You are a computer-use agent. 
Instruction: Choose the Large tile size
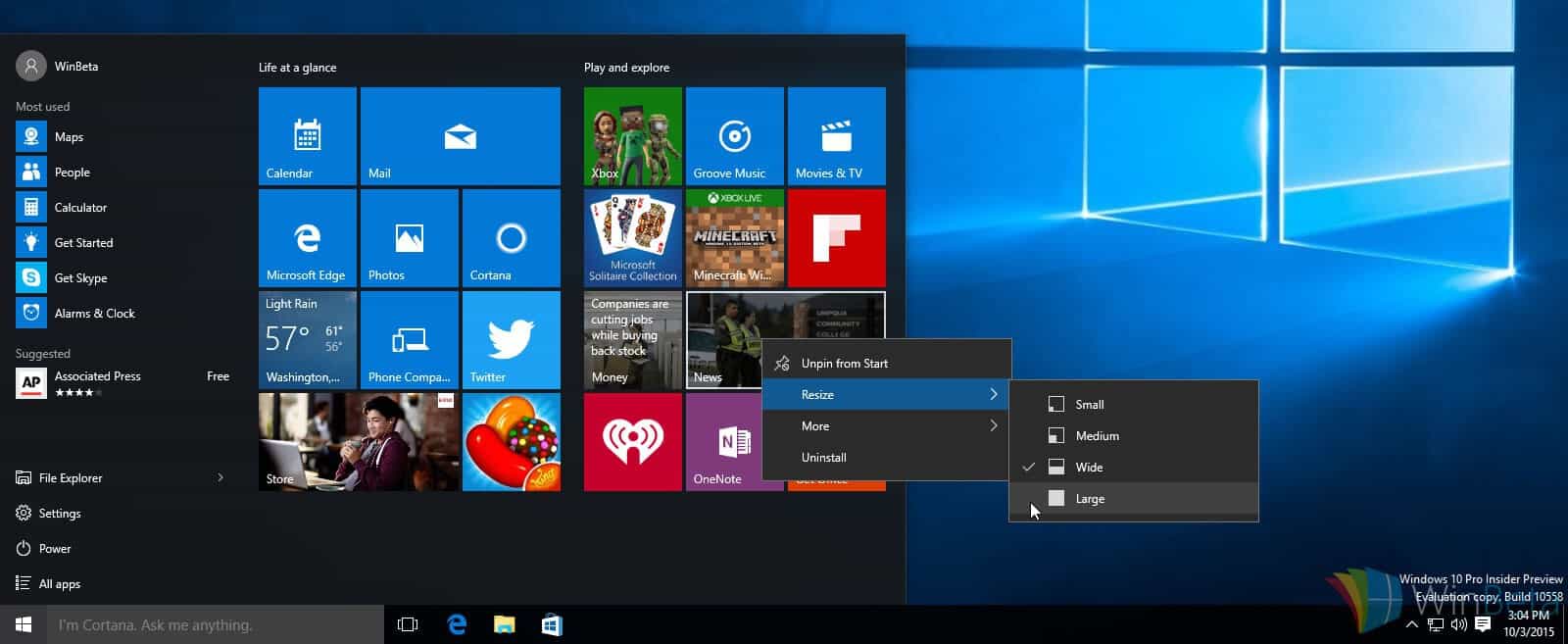[x=1090, y=498]
